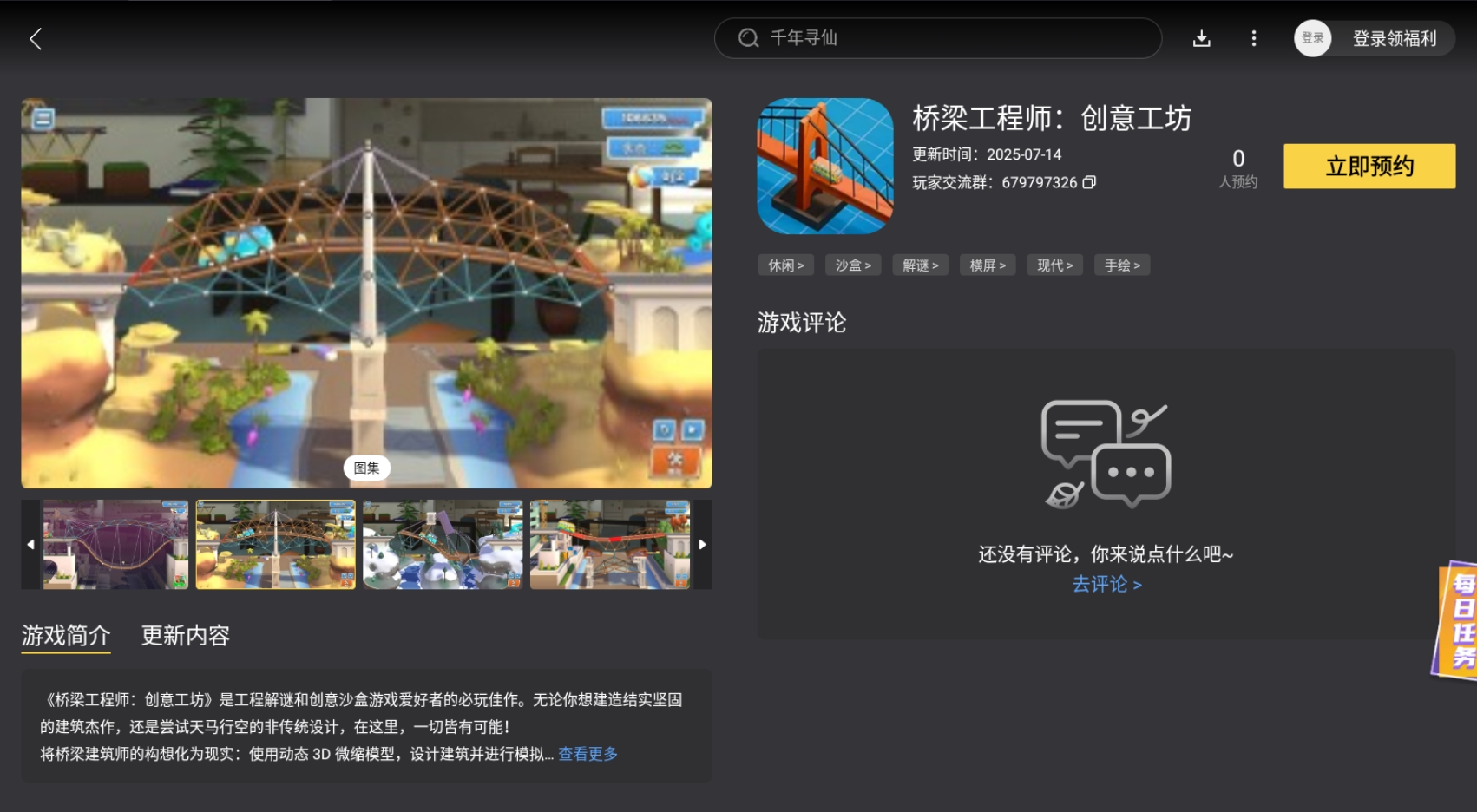Open the 现代 tag
Image resolution: width=1477 pixels, height=812 pixels.
pyautogui.click(x=1054, y=265)
